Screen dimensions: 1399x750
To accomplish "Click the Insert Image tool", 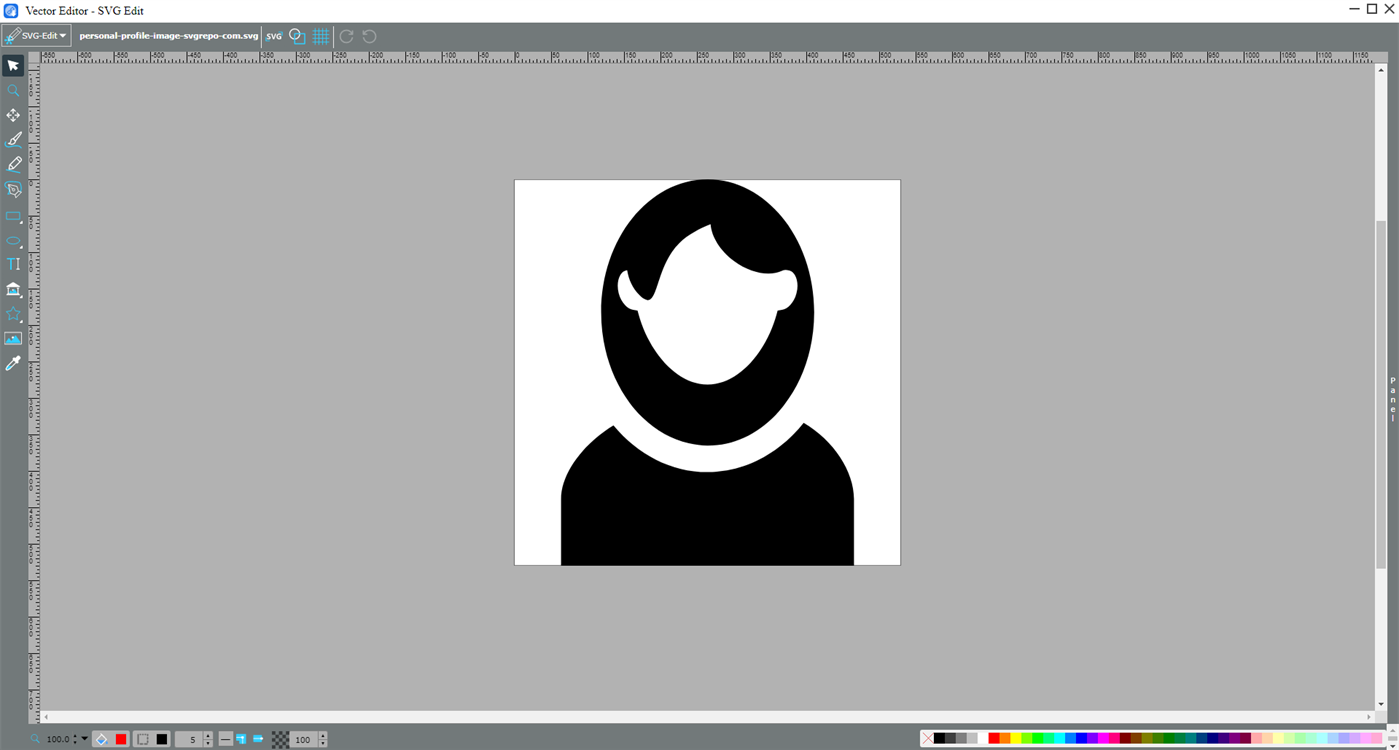I will coord(13,337).
